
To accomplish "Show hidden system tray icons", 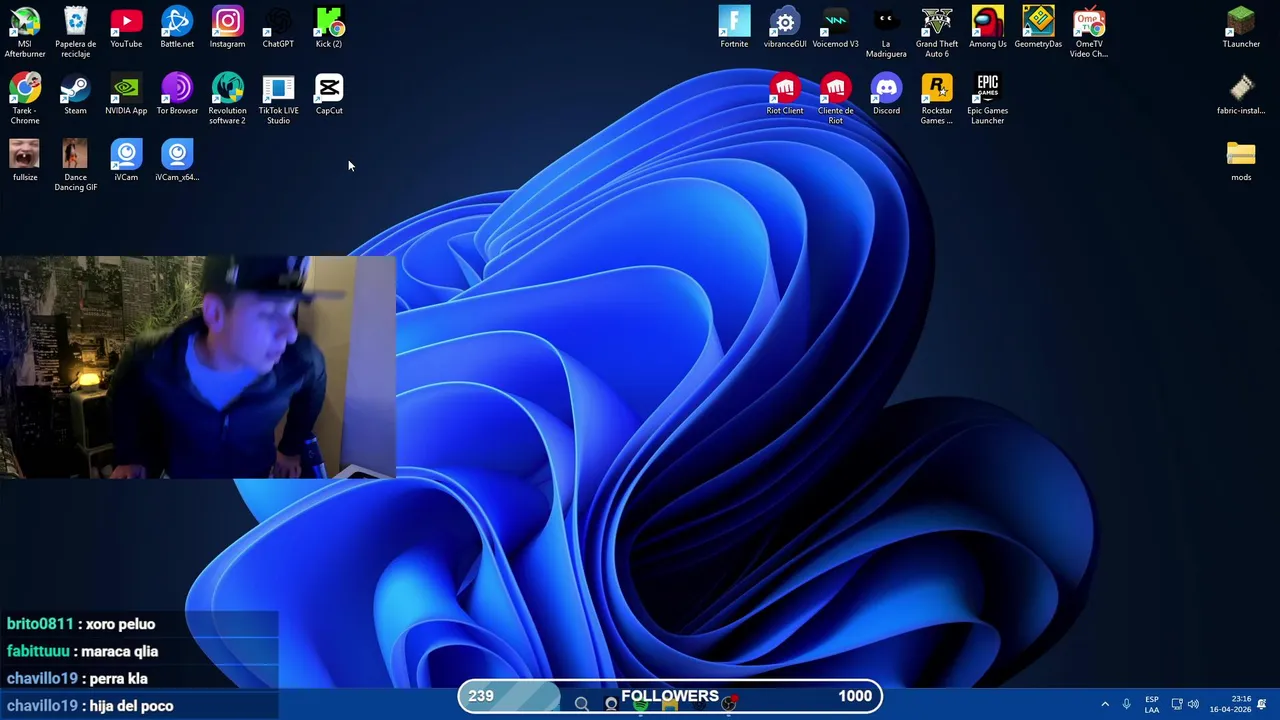I will [1105, 704].
